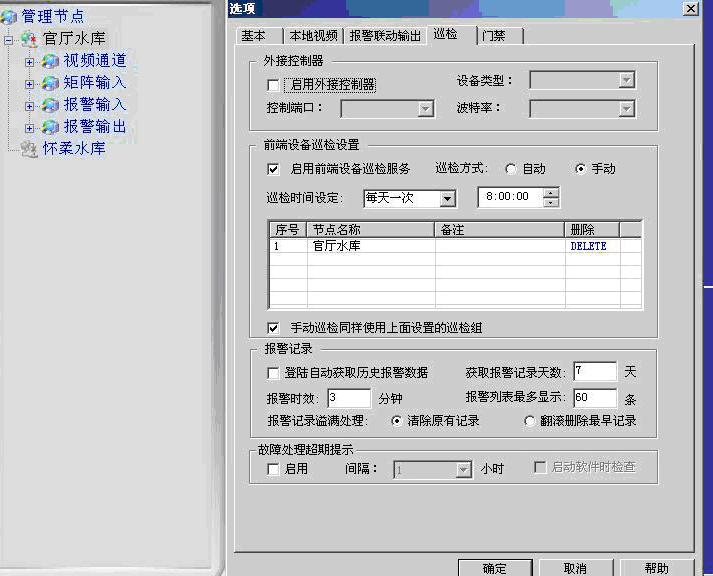The width and height of the screenshot is (713, 576).
Task: Toggle 启用前端设备巡检服务 checkbox
Action: (x=274, y=169)
